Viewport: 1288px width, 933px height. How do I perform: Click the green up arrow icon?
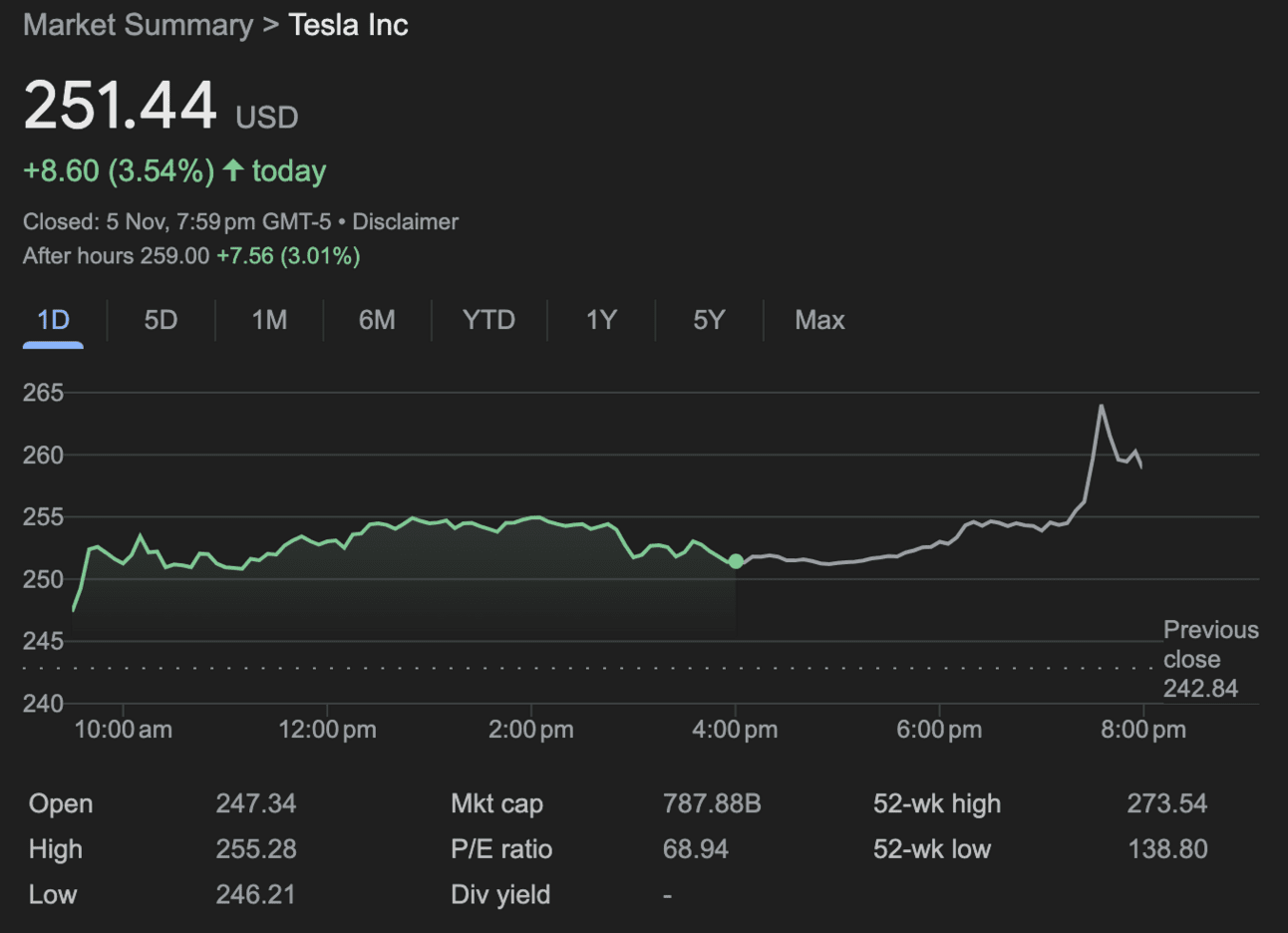tap(233, 169)
